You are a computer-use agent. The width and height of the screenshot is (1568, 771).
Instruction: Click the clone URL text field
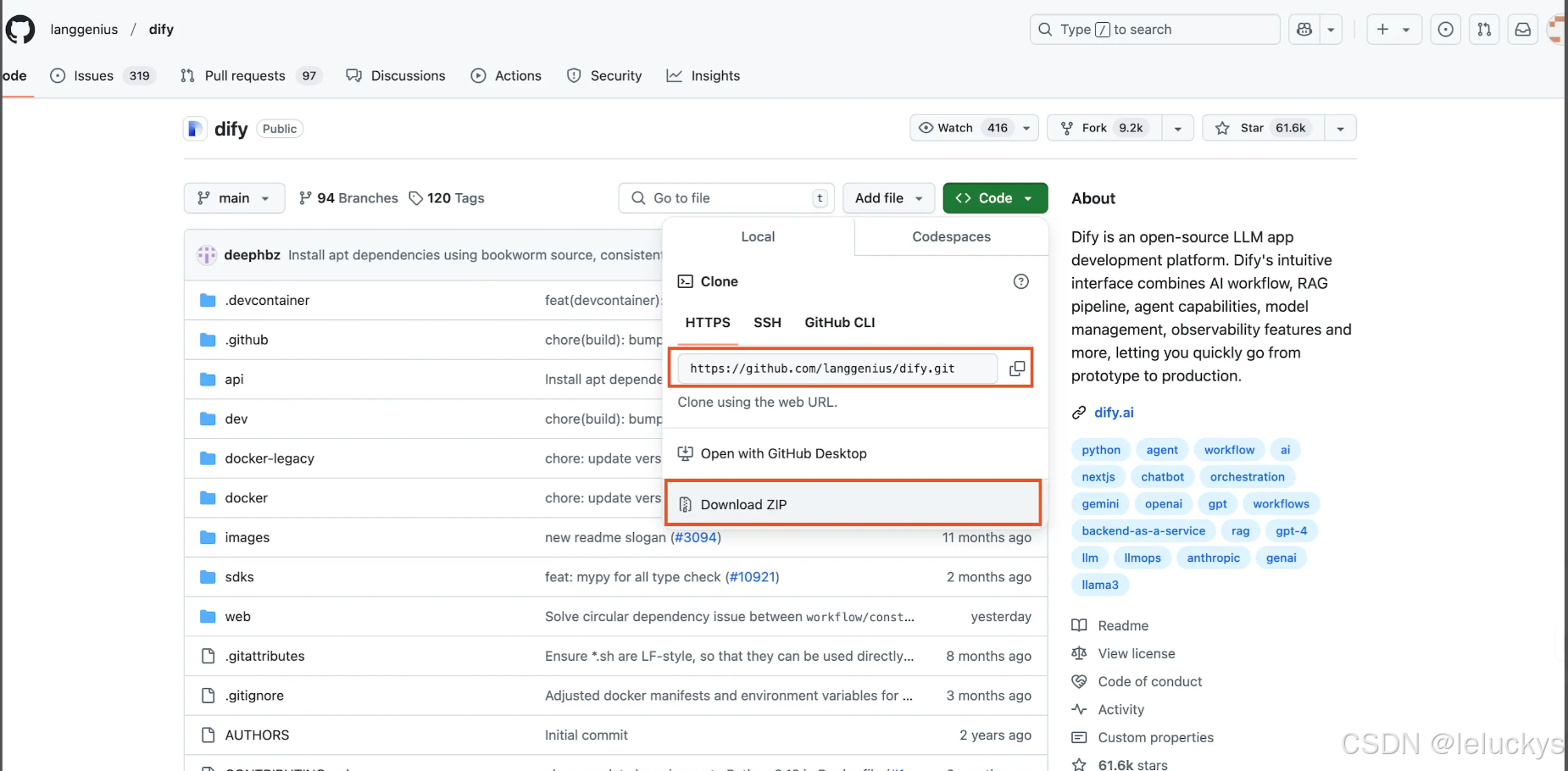coord(837,369)
